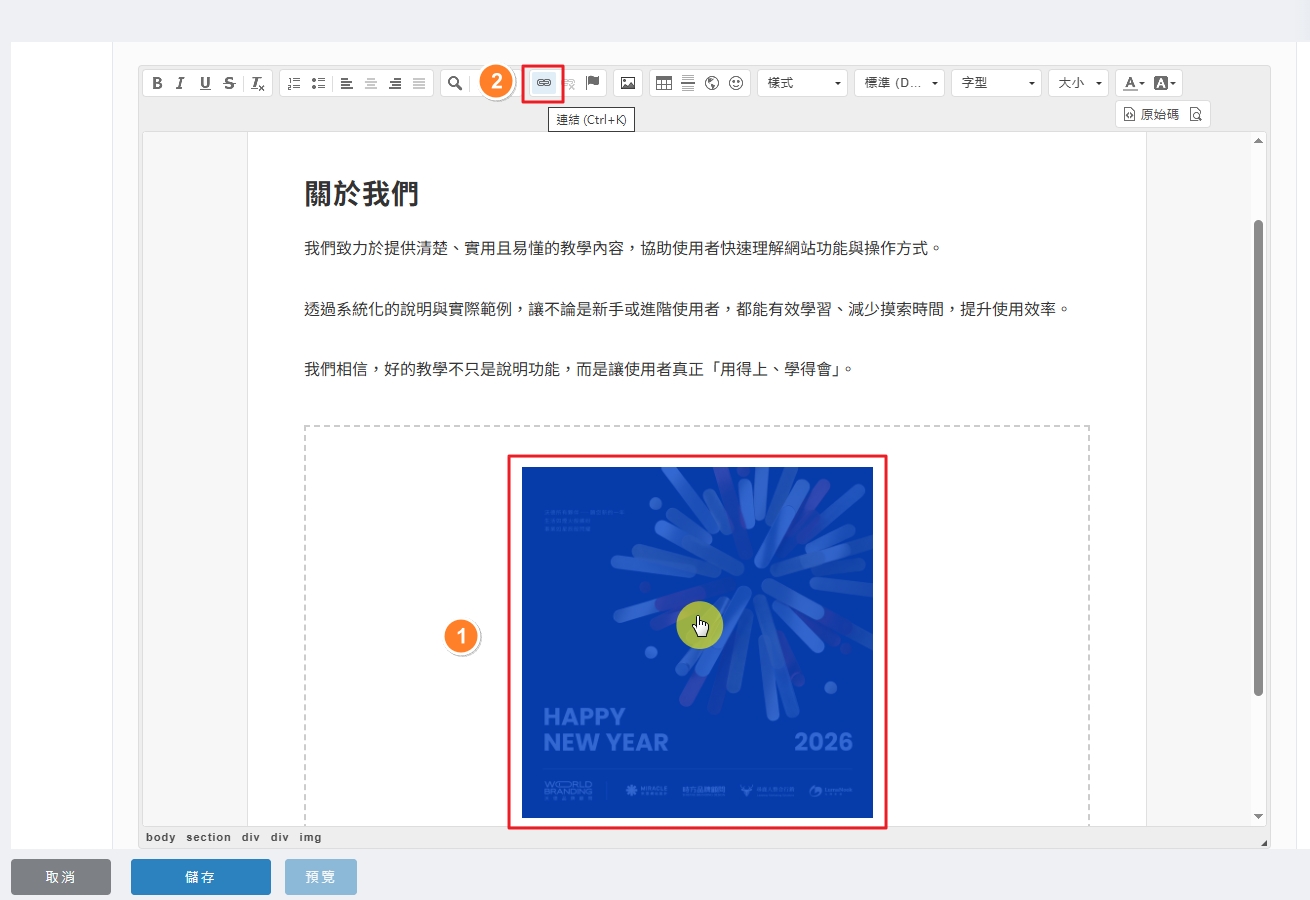Image resolution: width=1310 pixels, height=900 pixels.
Task: Select the section element path item
Action: coord(208,837)
